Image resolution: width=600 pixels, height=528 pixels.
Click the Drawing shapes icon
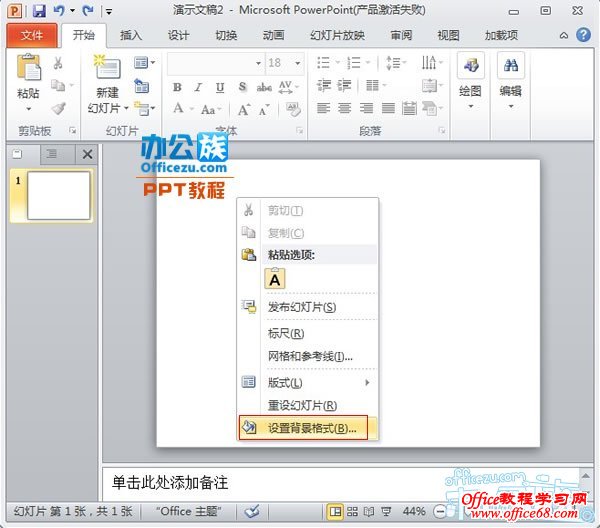coord(470,68)
